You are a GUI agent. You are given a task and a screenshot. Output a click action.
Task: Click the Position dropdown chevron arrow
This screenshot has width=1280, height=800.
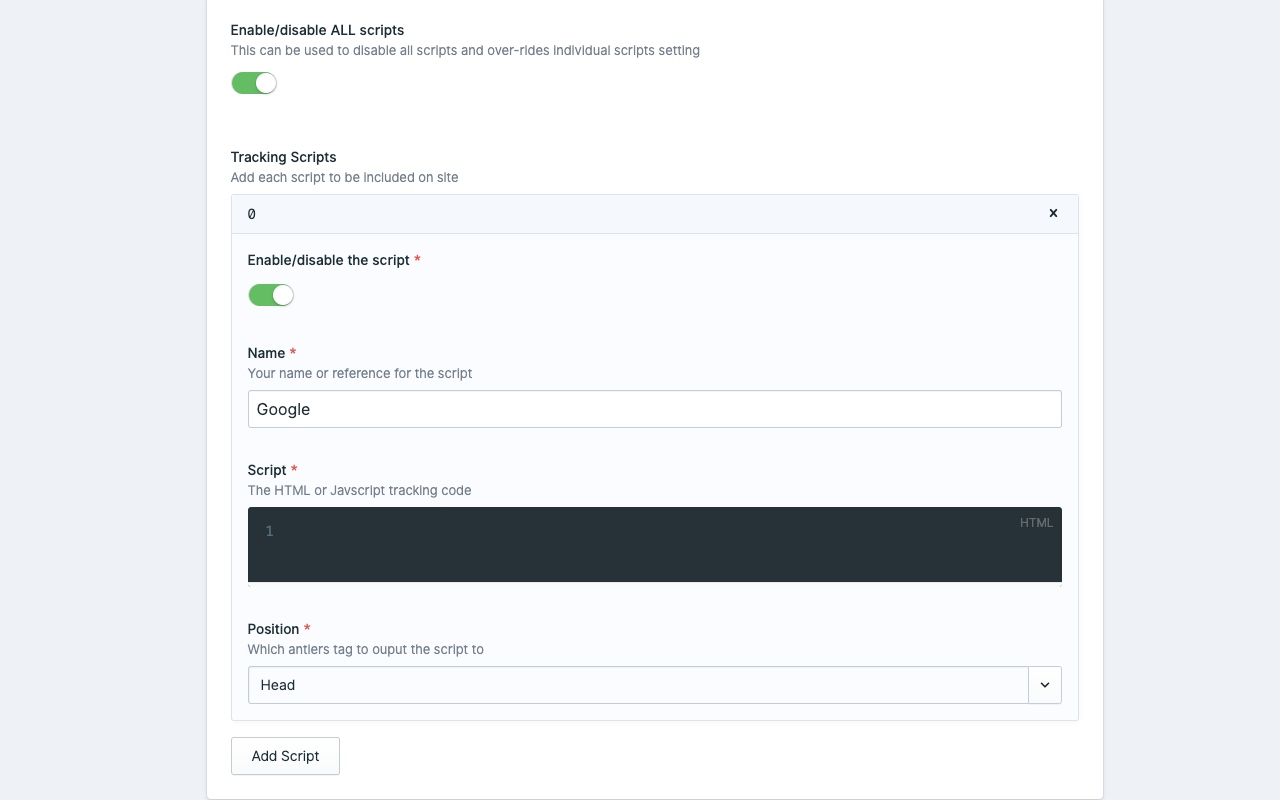1045,685
